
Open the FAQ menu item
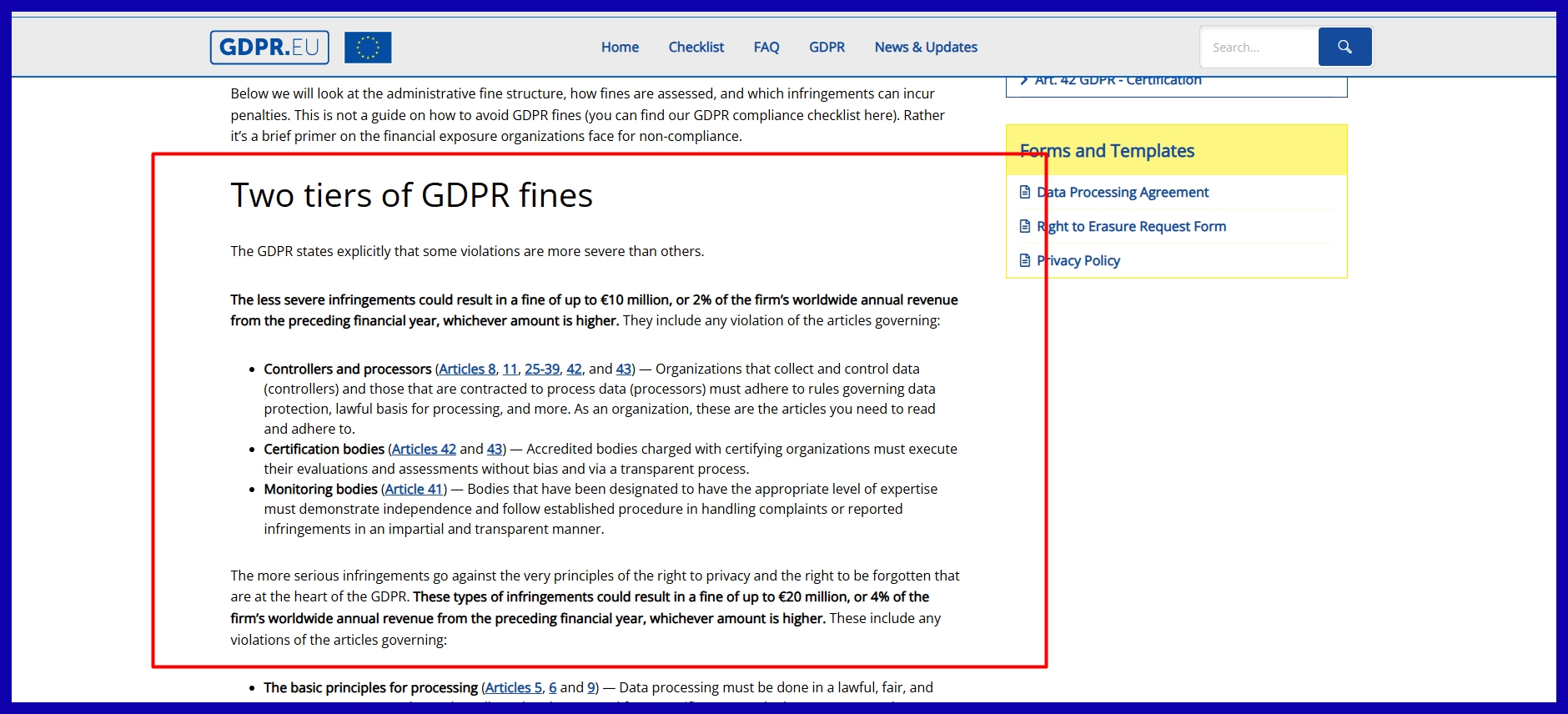coord(766,48)
